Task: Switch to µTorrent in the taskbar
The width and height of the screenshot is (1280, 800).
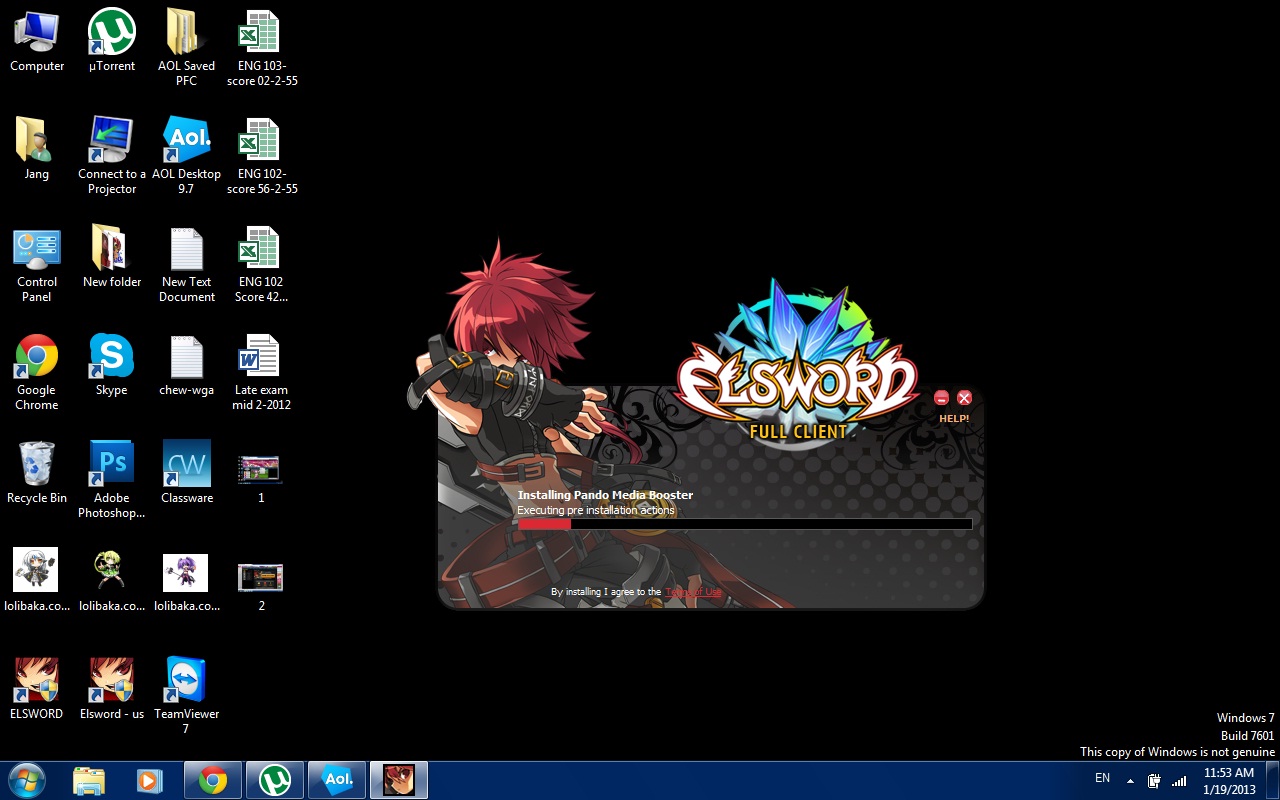Action: (275, 780)
